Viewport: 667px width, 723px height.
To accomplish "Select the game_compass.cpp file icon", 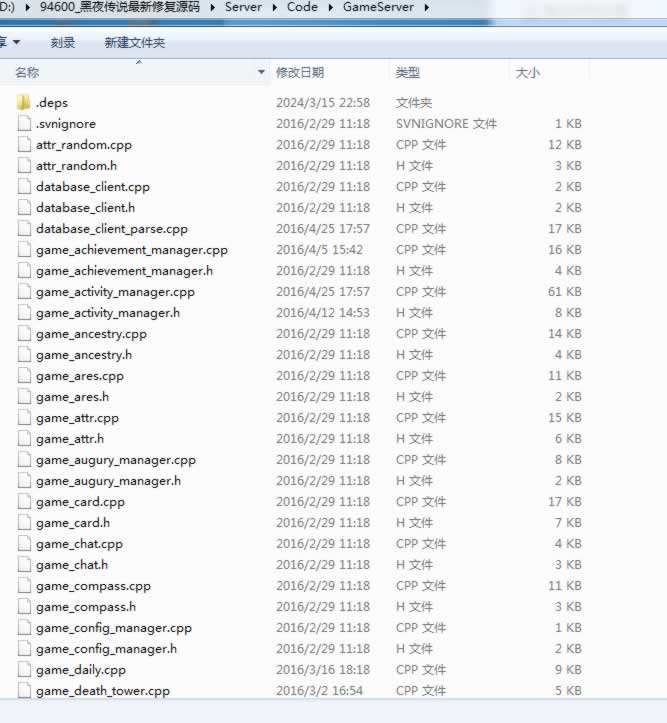I will coord(24,585).
